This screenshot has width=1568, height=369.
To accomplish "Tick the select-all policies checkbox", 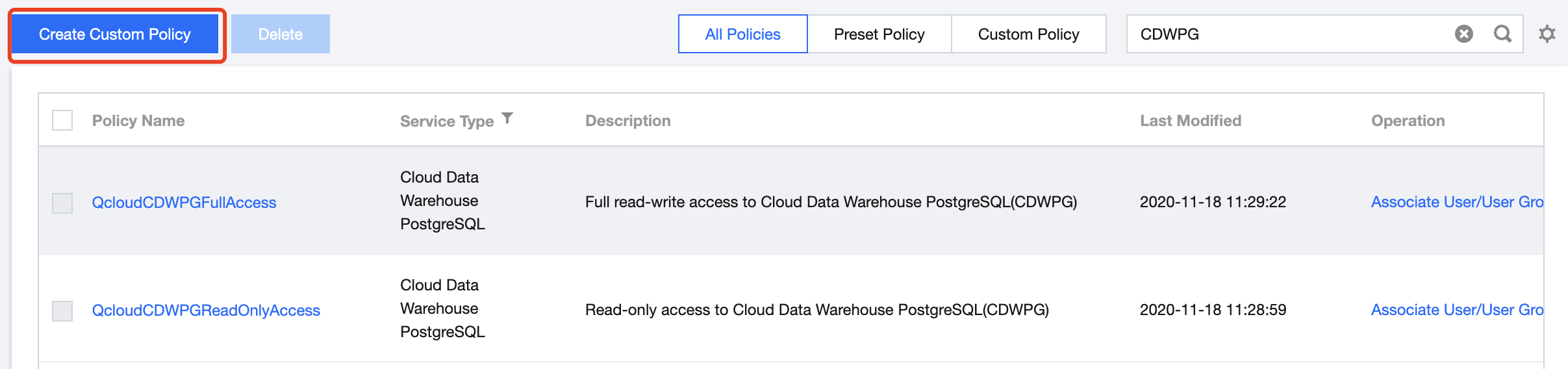I will (x=62, y=120).
